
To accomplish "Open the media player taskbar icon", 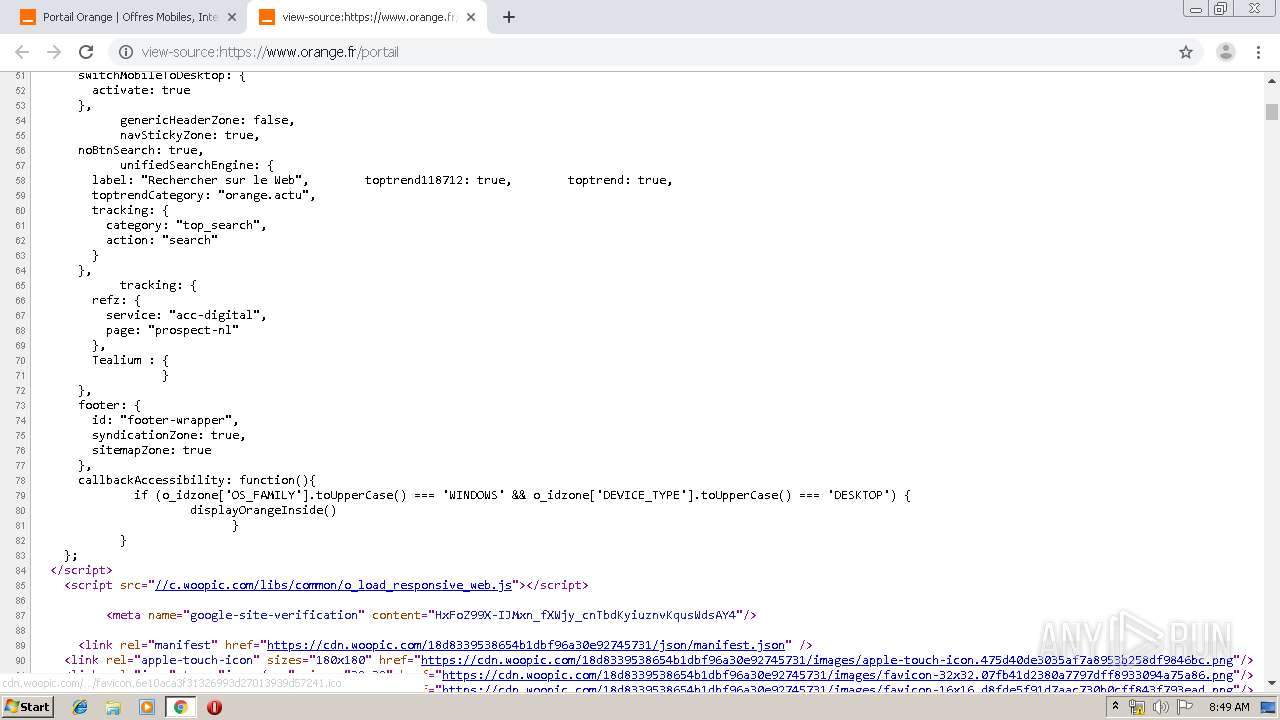I will [x=147, y=707].
